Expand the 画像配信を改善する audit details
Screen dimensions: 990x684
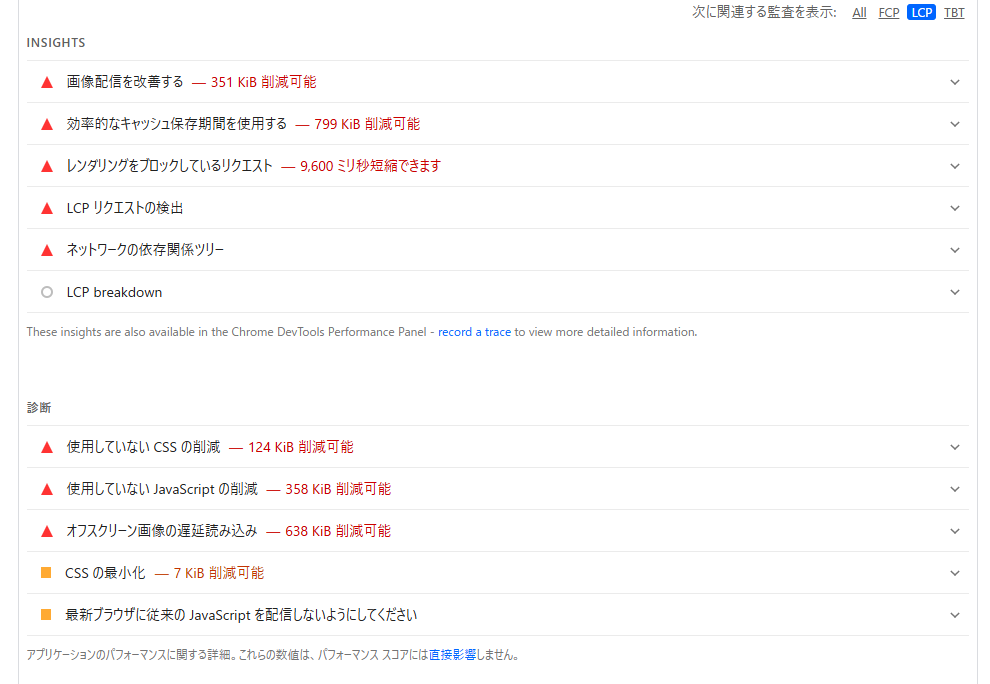tap(953, 82)
